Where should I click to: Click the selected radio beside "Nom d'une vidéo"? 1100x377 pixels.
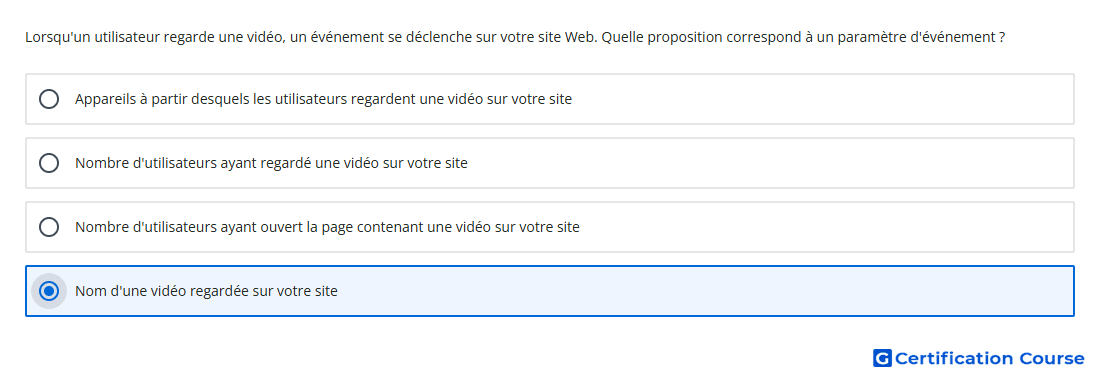(x=49, y=291)
